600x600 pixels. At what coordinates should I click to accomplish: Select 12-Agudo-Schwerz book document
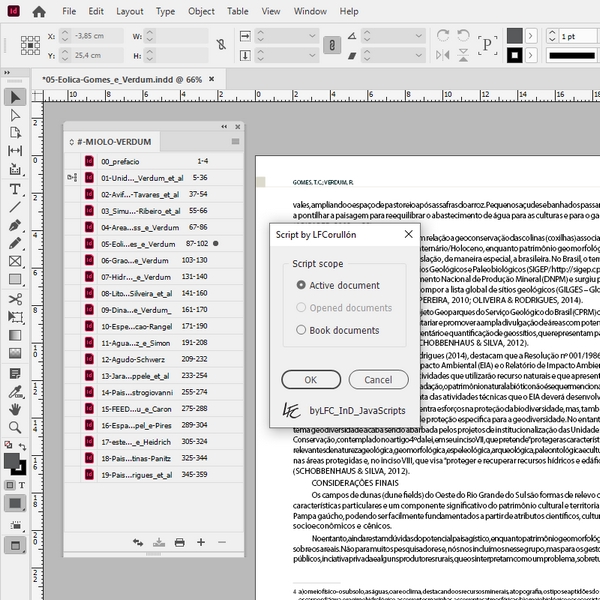pyautogui.click(x=153, y=359)
